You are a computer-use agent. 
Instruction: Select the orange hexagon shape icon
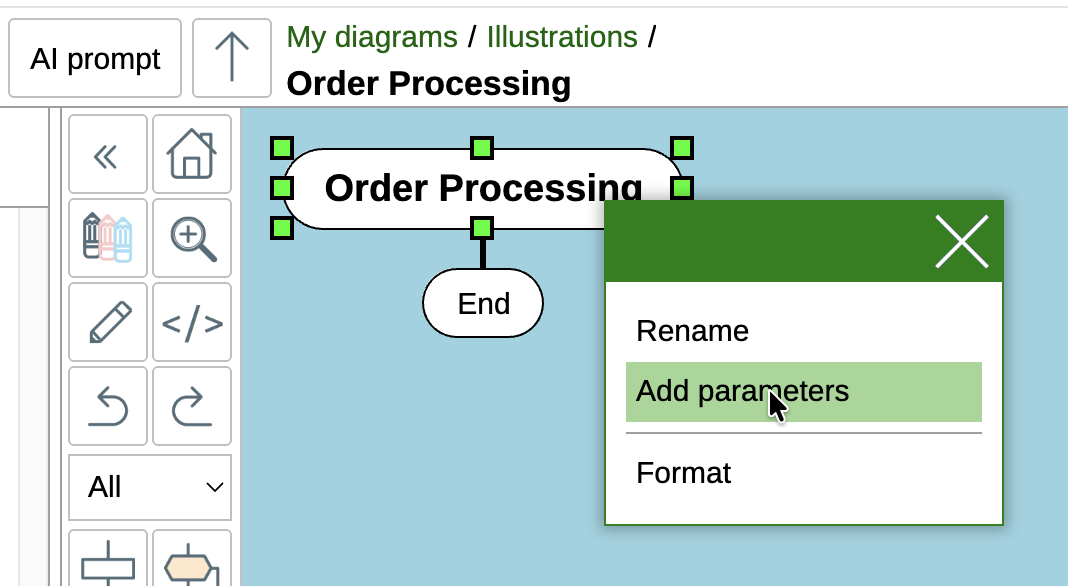(191, 568)
